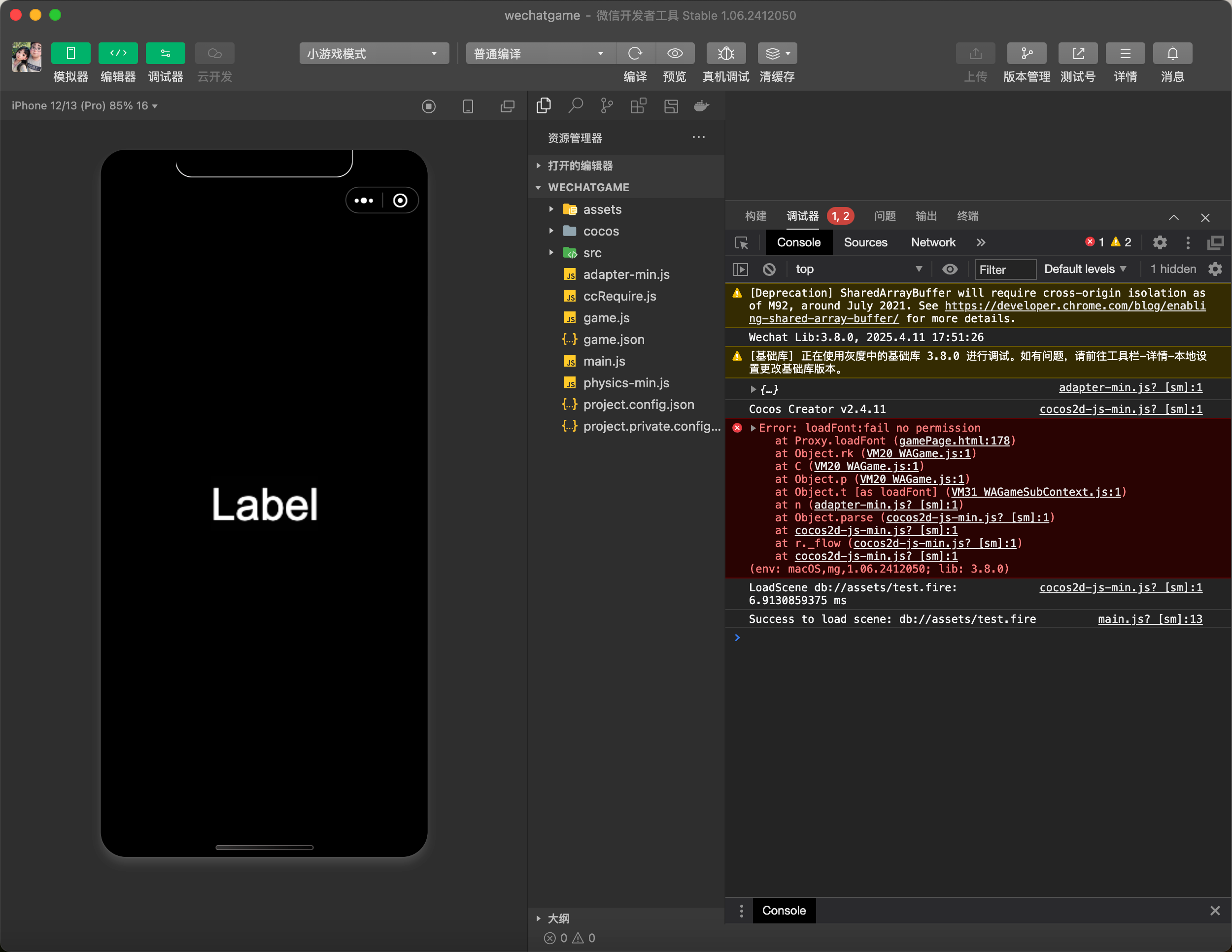
Task: Open the search icon in editor sidebar
Action: 576,105
